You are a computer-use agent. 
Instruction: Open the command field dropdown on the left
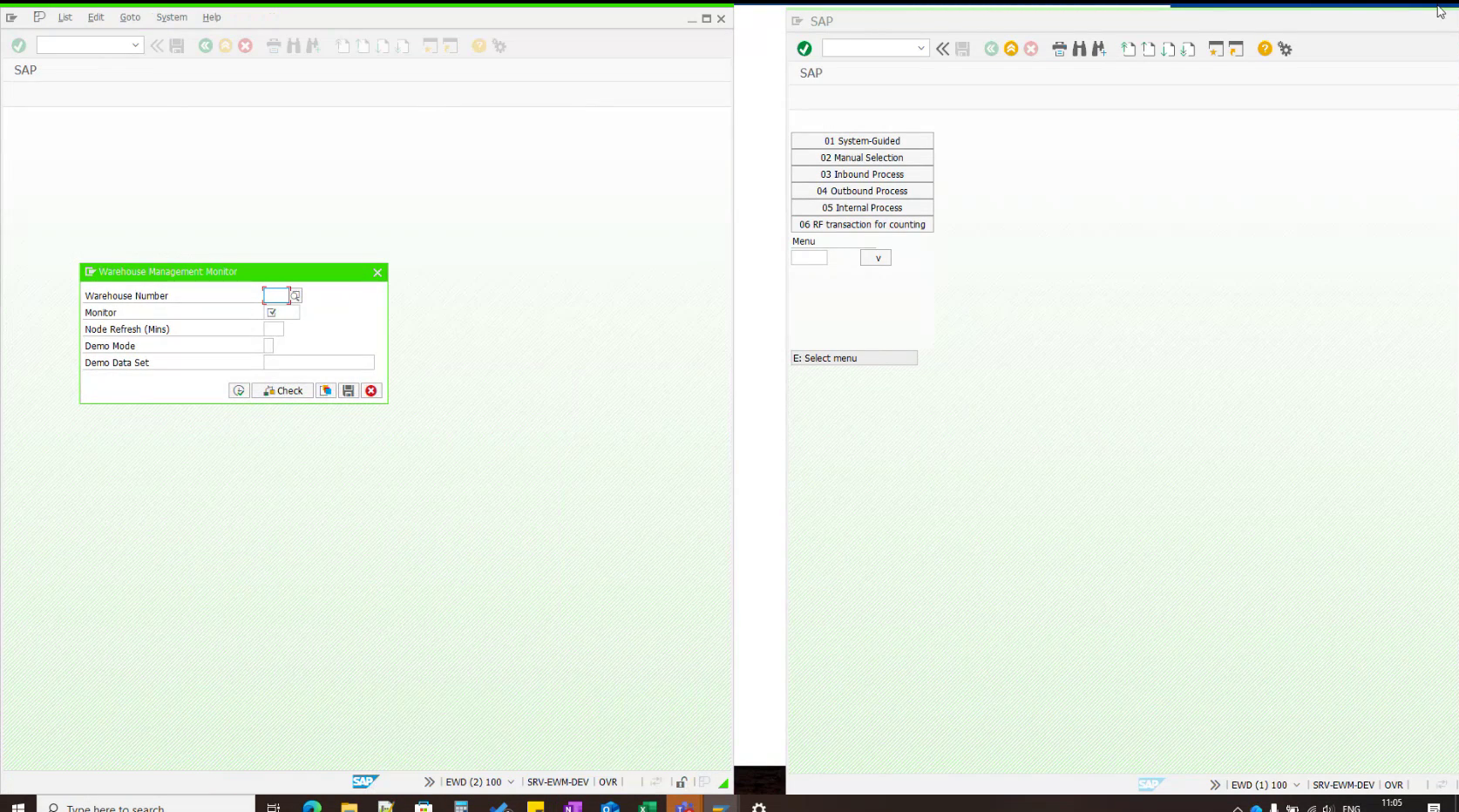point(135,45)
